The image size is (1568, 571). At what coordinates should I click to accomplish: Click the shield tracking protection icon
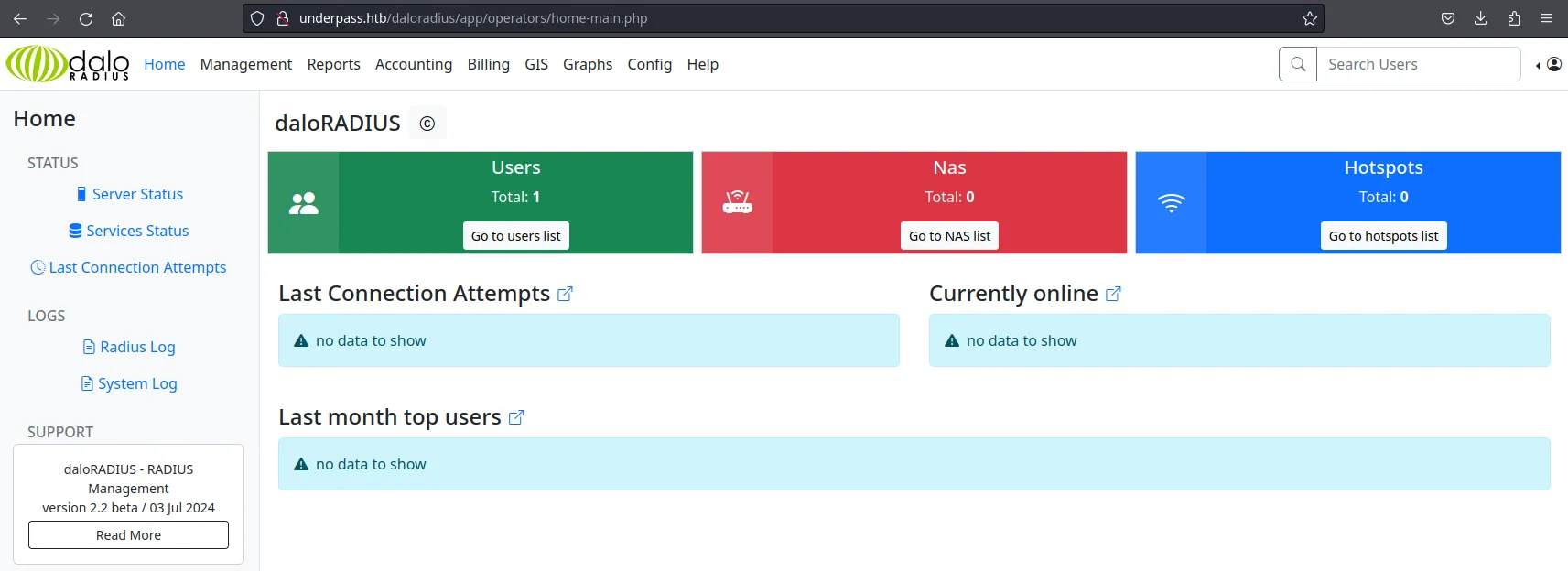pos(258,18)
